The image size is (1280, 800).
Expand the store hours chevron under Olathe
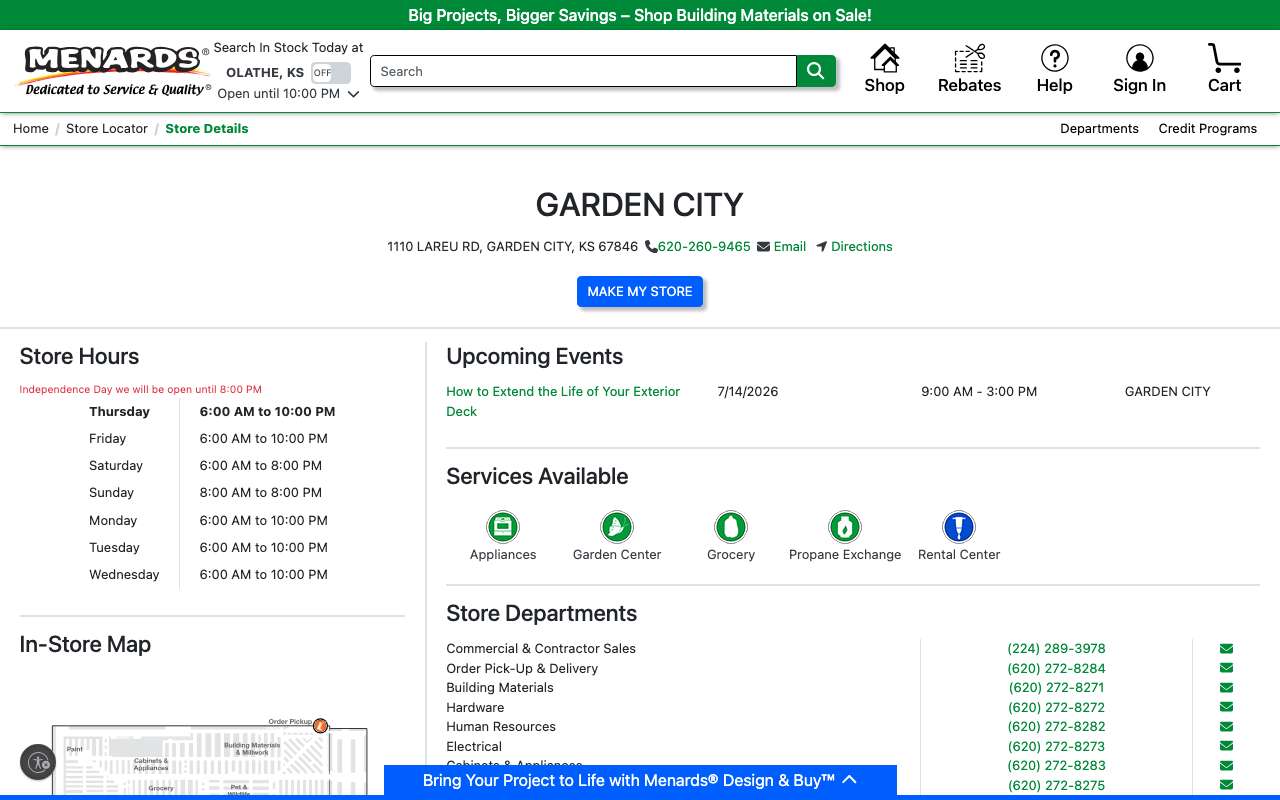coord(353,94)
